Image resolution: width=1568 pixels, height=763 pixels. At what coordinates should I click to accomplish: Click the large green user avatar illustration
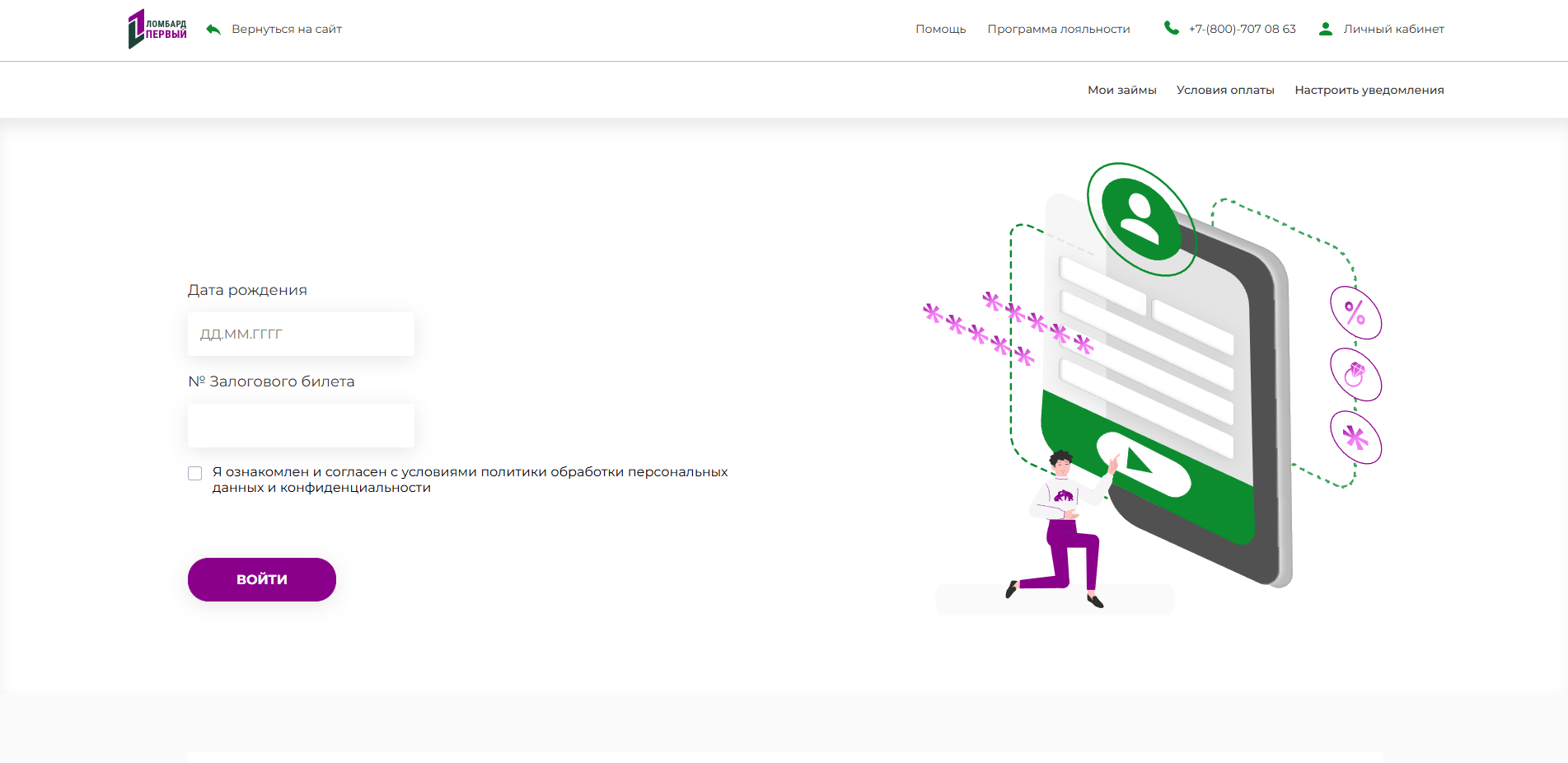pyautogui.click(x=1140, y=218)
